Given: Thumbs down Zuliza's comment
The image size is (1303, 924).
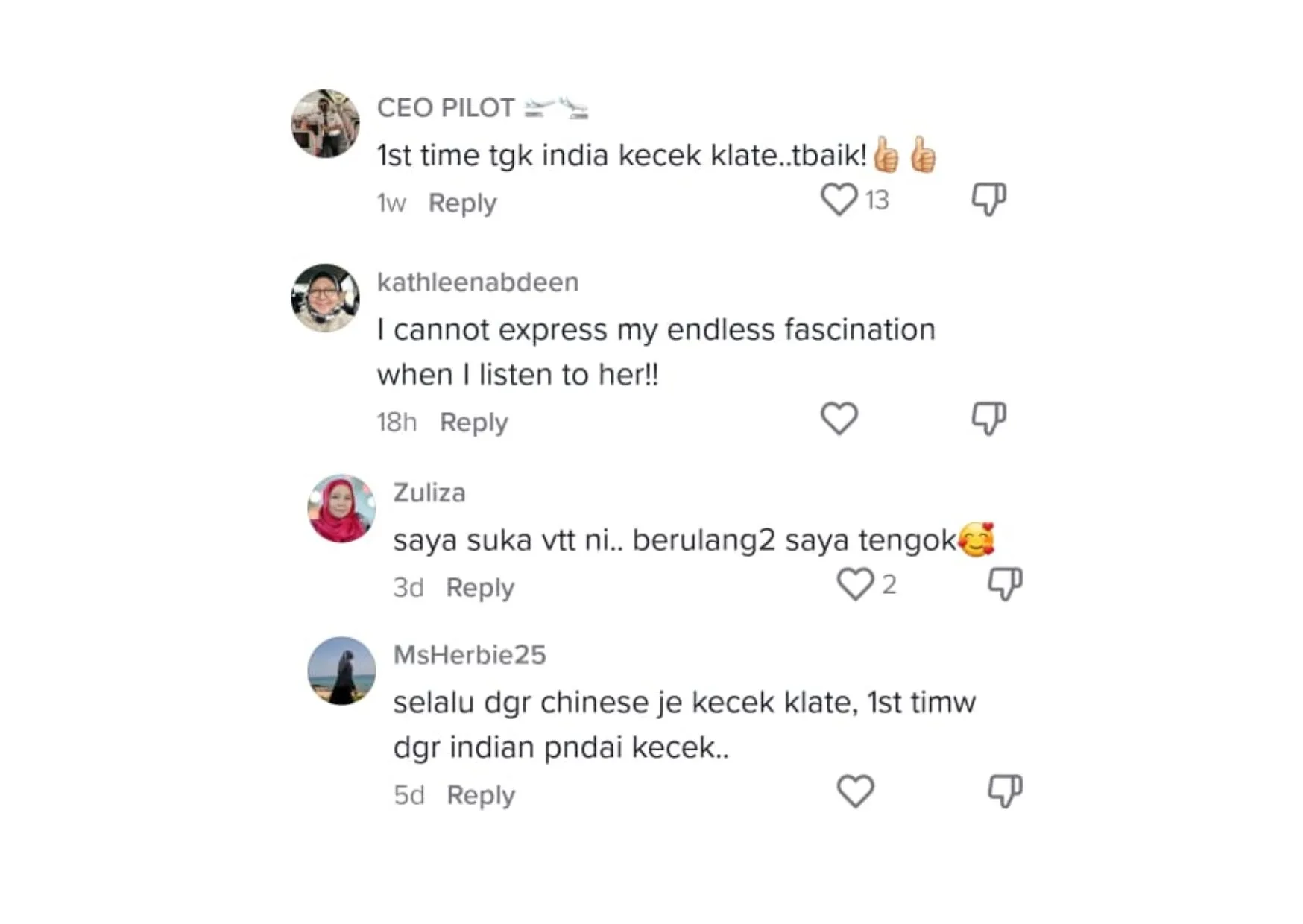Looking at the screenshot, I should pos(1005,584).
